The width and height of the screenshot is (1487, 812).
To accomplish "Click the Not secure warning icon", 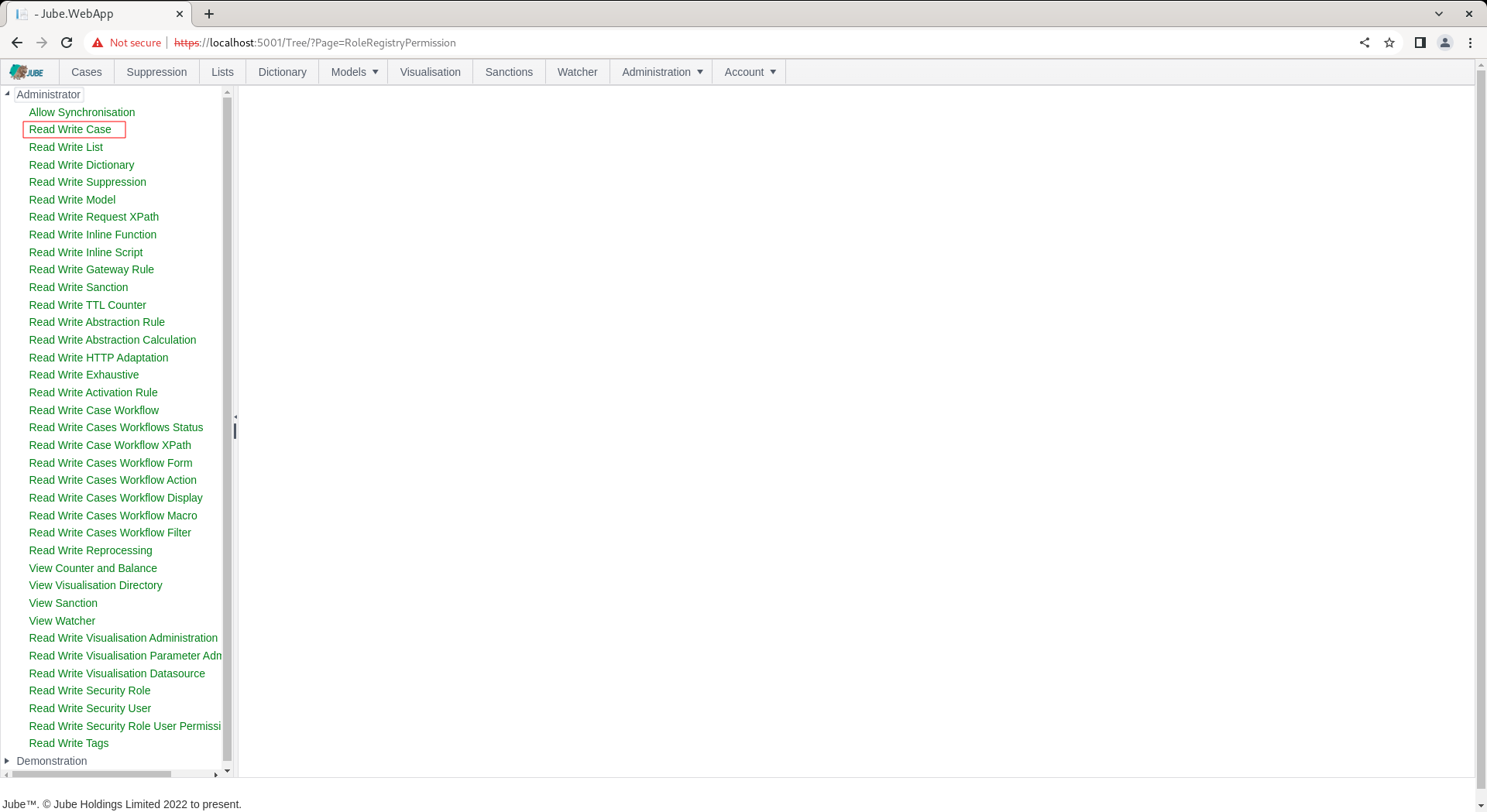I will coord(98,43).
